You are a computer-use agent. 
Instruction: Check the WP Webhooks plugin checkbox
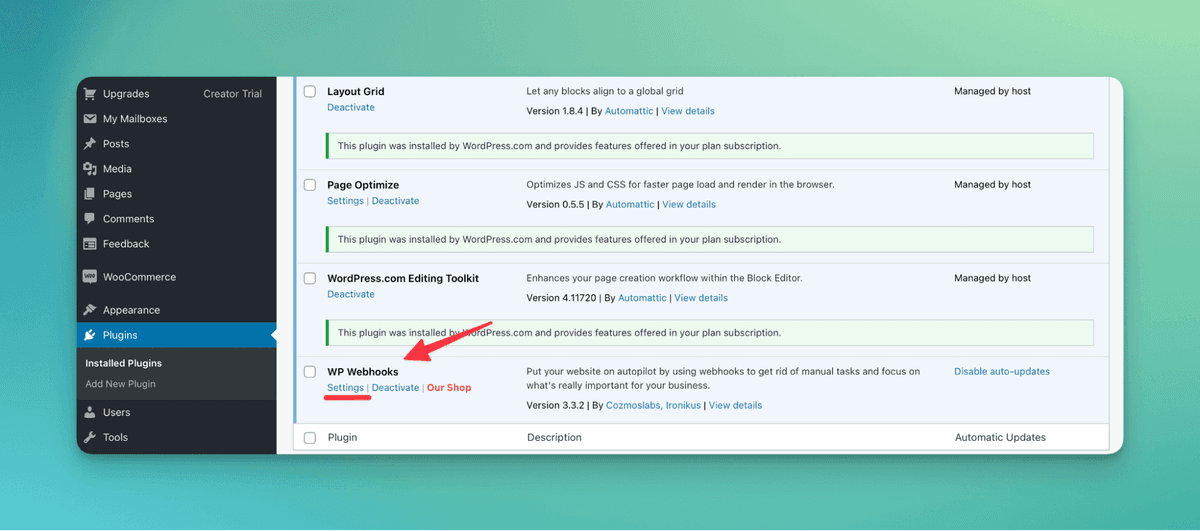pos(310,372)
